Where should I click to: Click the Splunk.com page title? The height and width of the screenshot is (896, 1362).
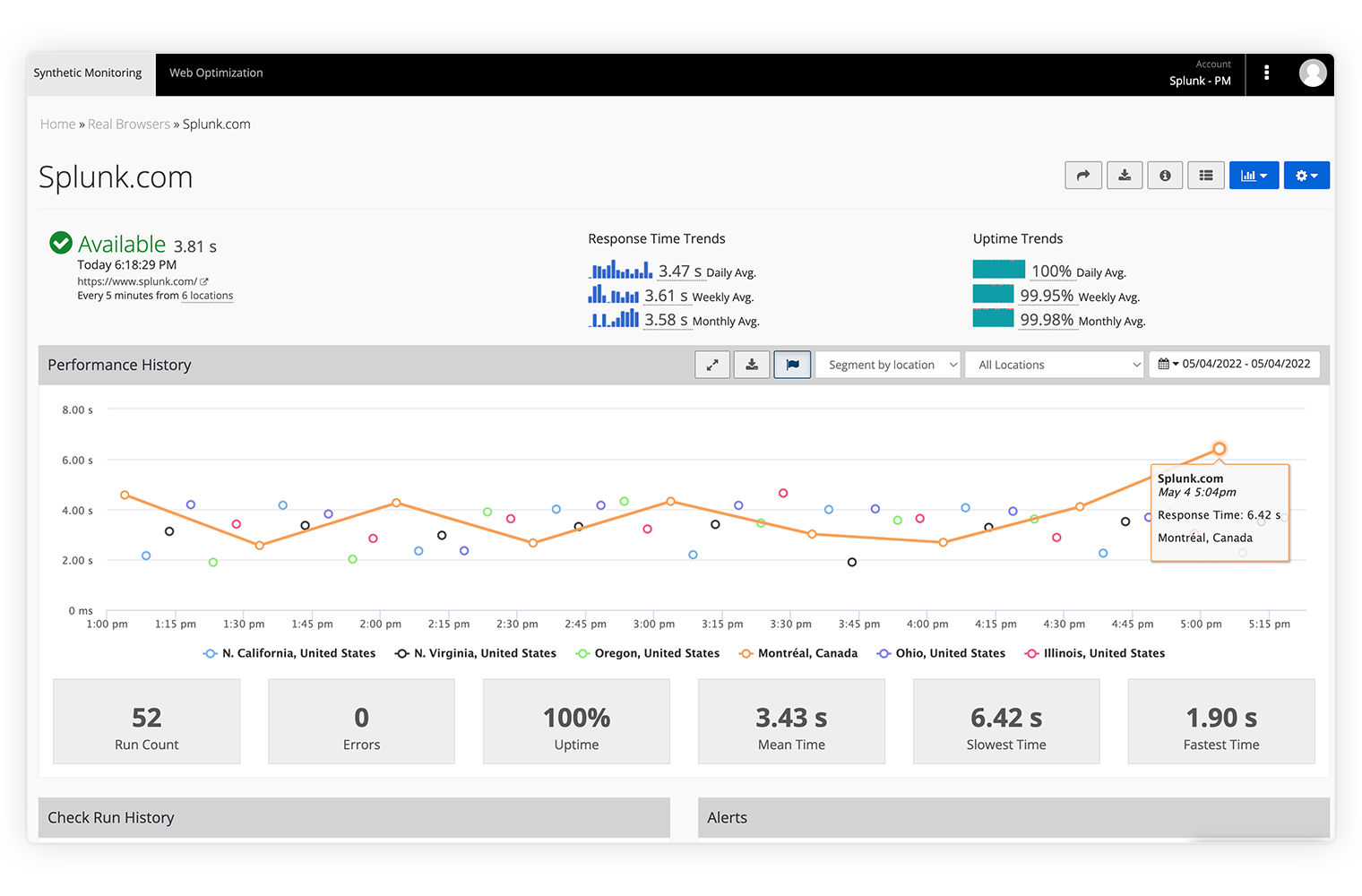[x=116, y=177]
